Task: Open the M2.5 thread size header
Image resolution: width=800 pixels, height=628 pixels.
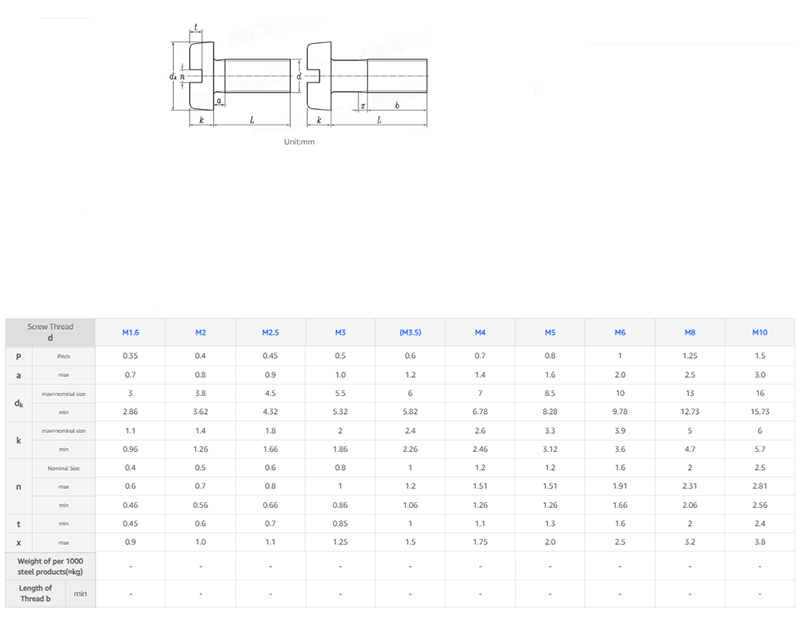Action: pyautogui.click(x=270, y=332)
